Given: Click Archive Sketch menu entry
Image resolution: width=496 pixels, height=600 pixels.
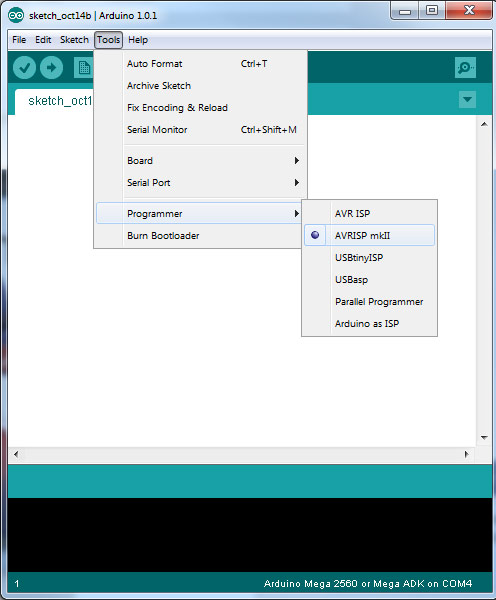Looking at the screenshot, I should [201, 86].
